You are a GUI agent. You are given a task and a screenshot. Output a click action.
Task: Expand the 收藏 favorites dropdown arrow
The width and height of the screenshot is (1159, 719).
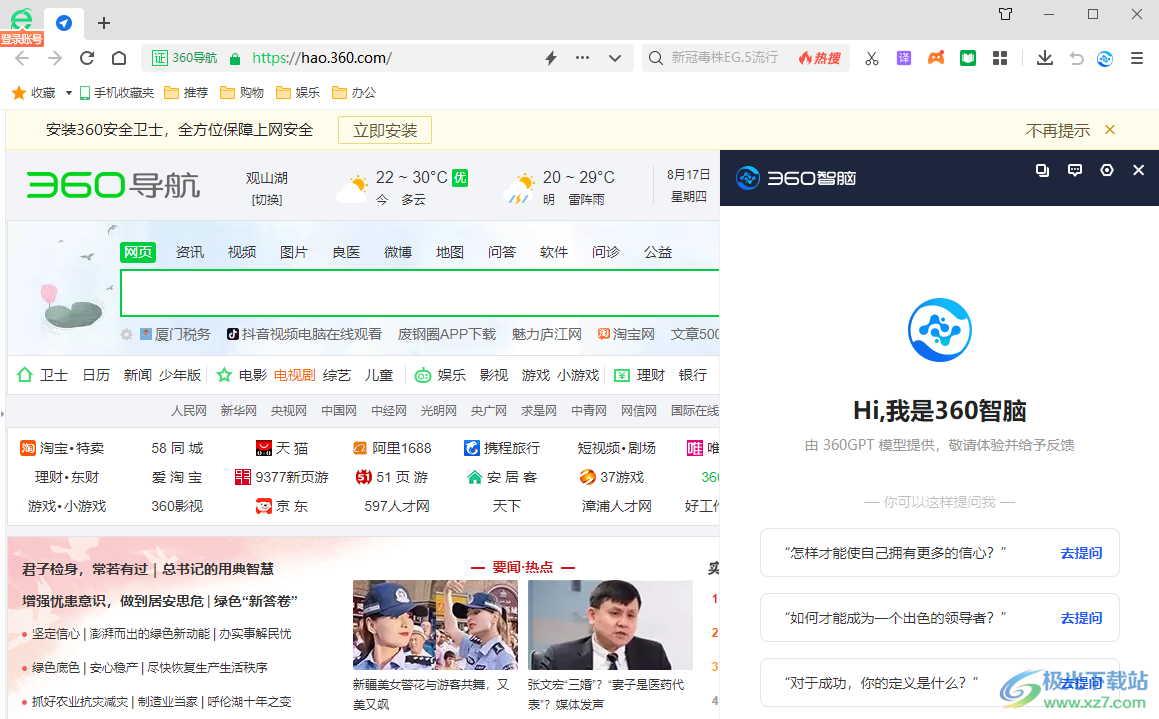69,93
